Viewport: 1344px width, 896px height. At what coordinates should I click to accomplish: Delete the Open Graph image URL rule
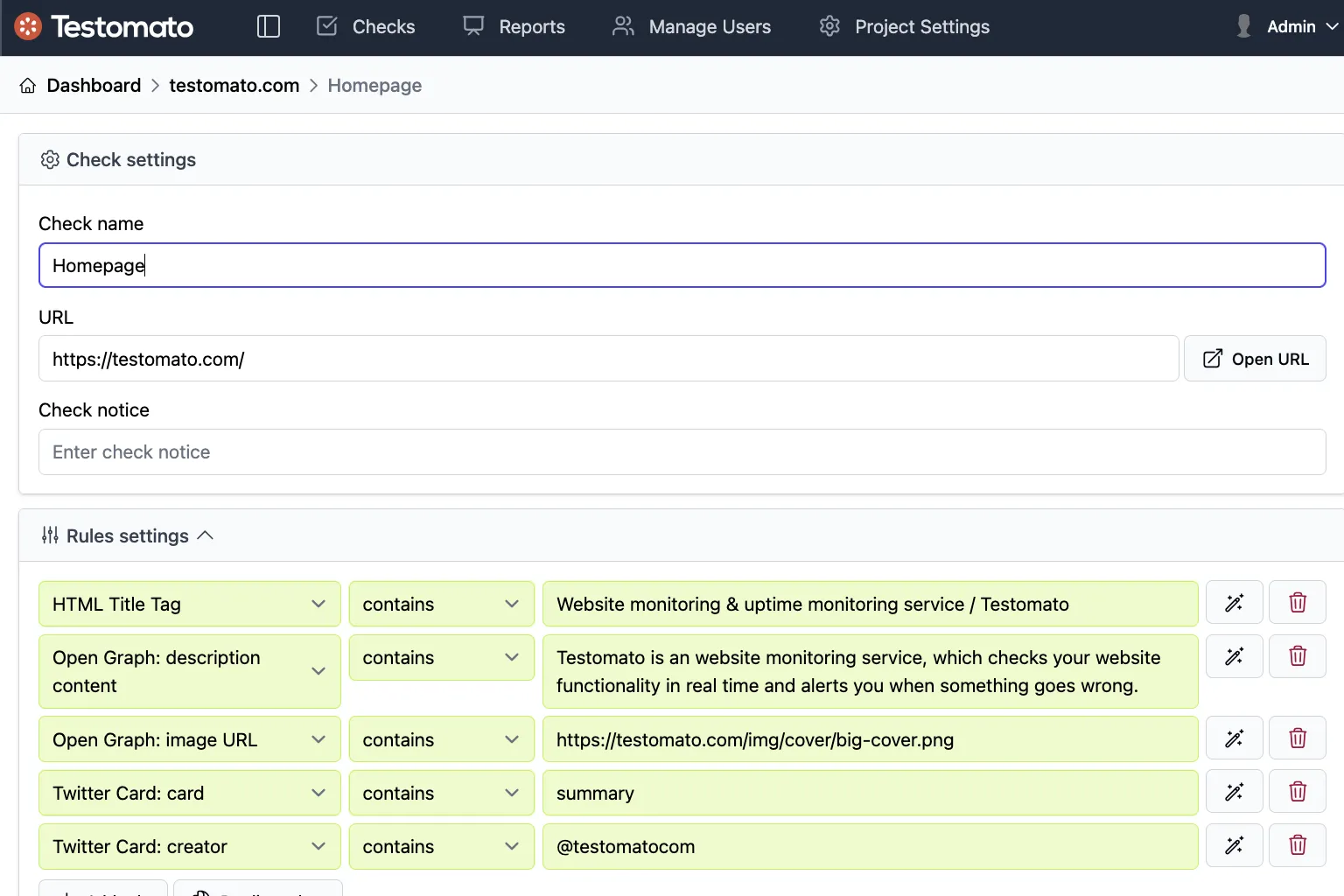point(1297,738)
